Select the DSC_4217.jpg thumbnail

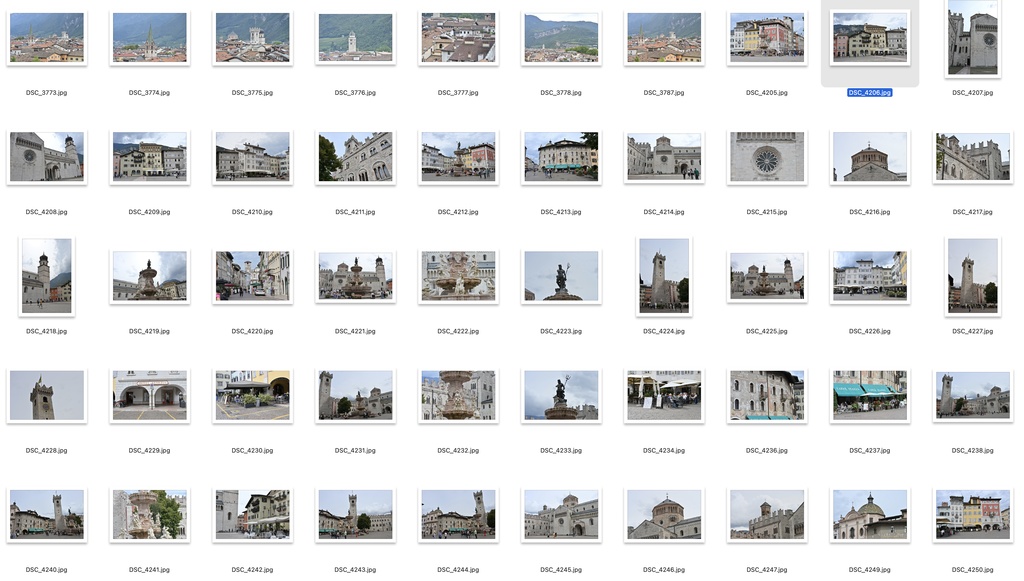click(972, 157)
